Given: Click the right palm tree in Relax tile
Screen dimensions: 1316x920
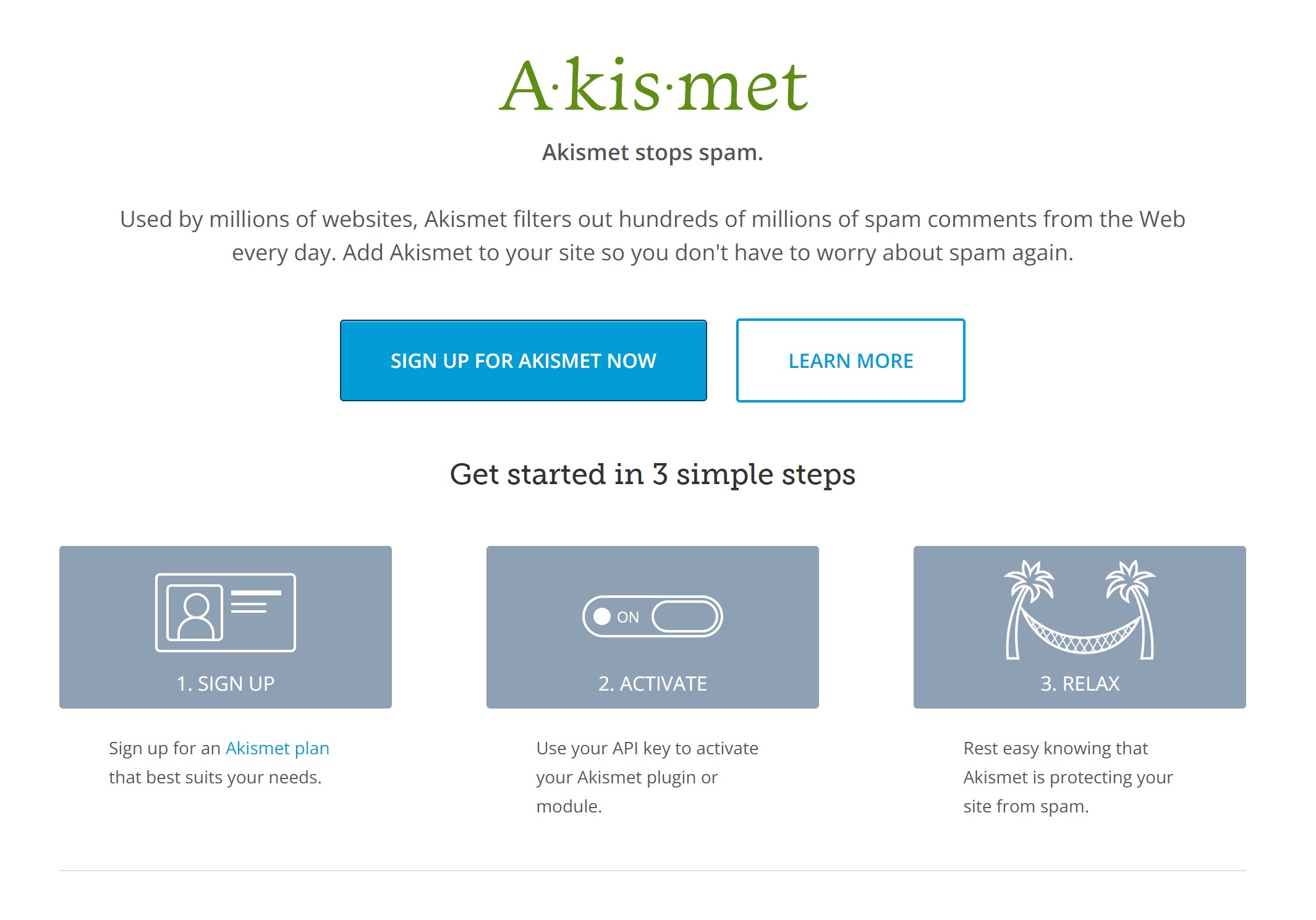Looking at the screenshot, I should pyautogui.click(x=1132, y=609).
